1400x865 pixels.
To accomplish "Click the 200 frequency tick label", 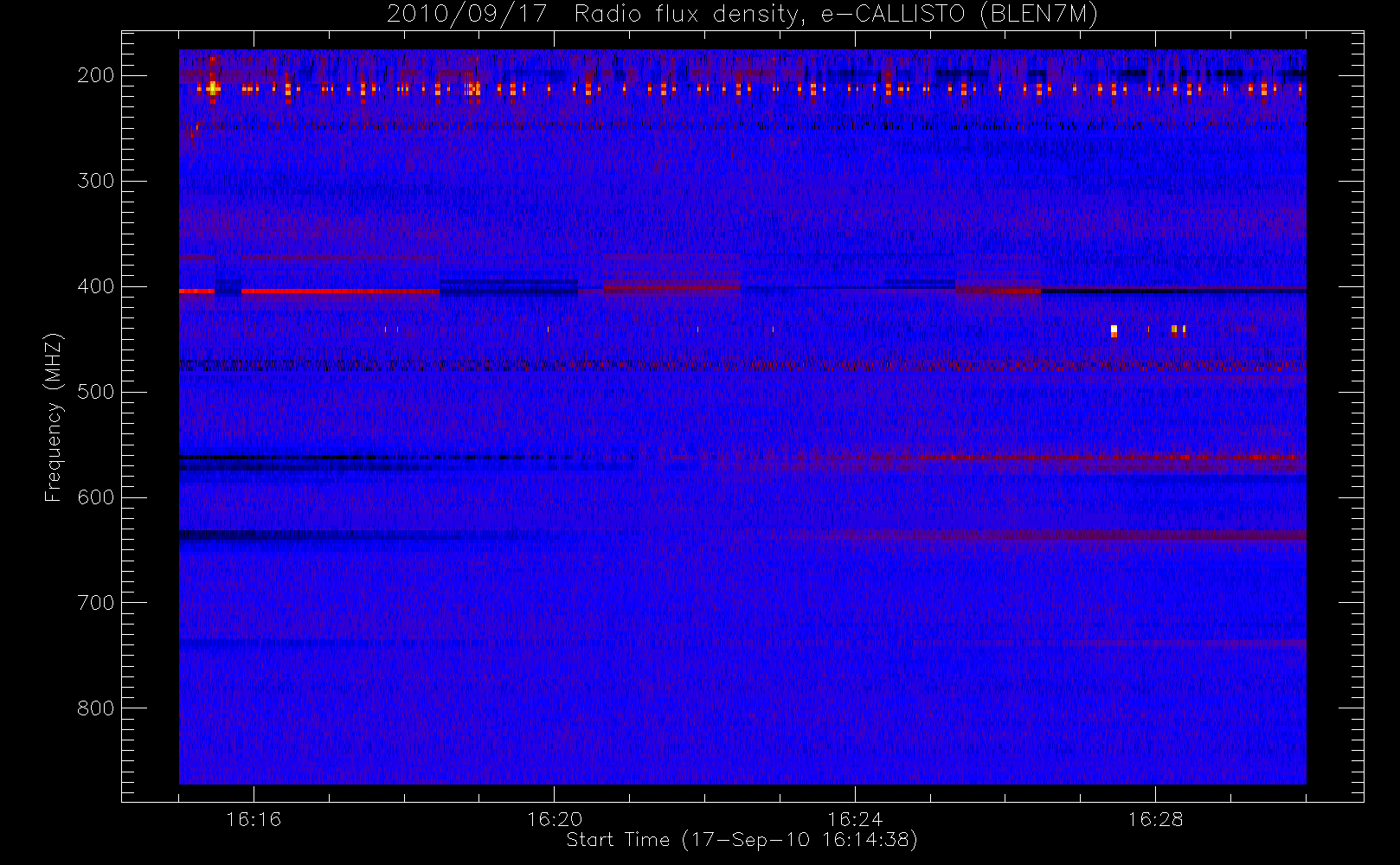I will (x=95, y=75).
